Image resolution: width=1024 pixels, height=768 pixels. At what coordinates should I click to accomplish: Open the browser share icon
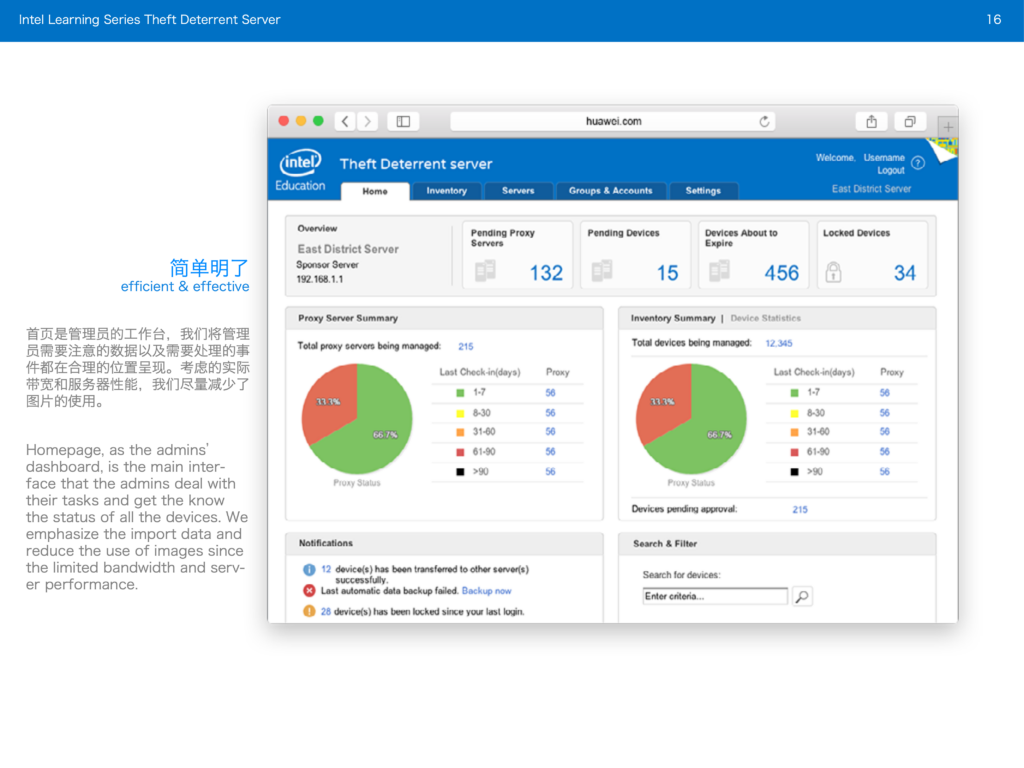click(x=871, y=121)
